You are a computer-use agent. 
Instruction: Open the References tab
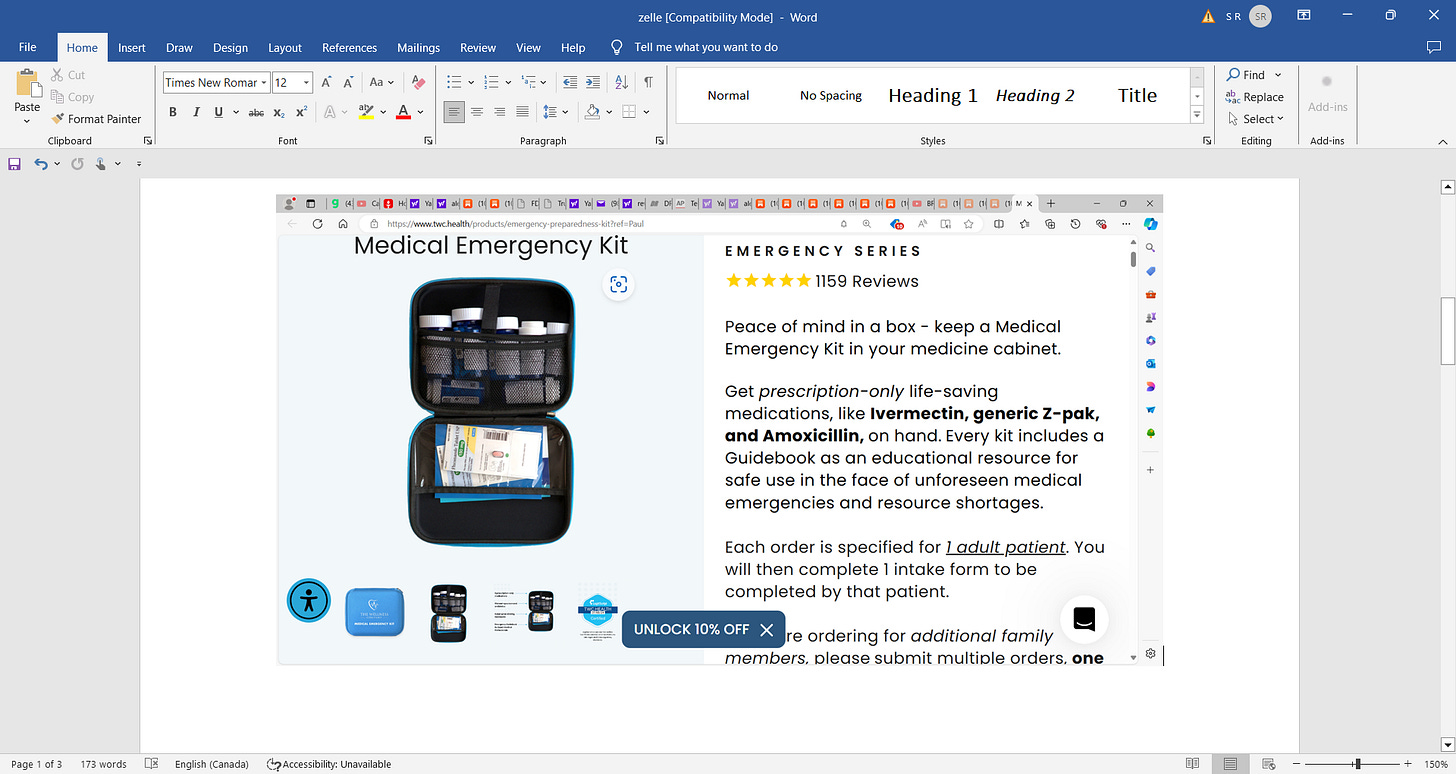click(350, 47)
